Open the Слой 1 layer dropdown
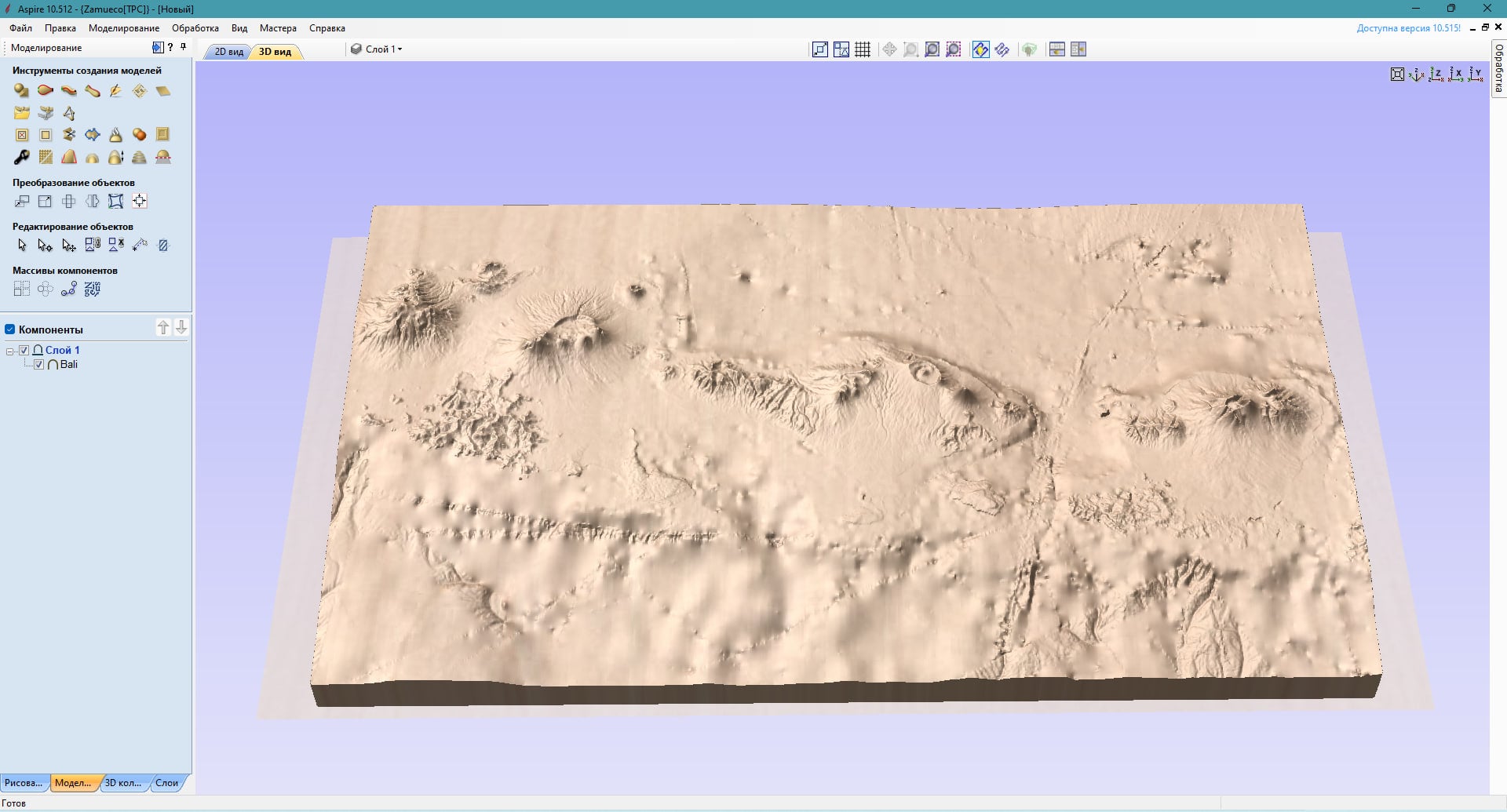Screen dimensions: 1507x812 click(377, 49)
